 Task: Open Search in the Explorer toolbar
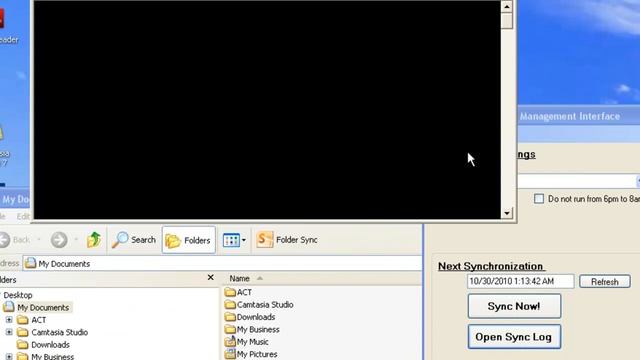click(x=134, y=240)
